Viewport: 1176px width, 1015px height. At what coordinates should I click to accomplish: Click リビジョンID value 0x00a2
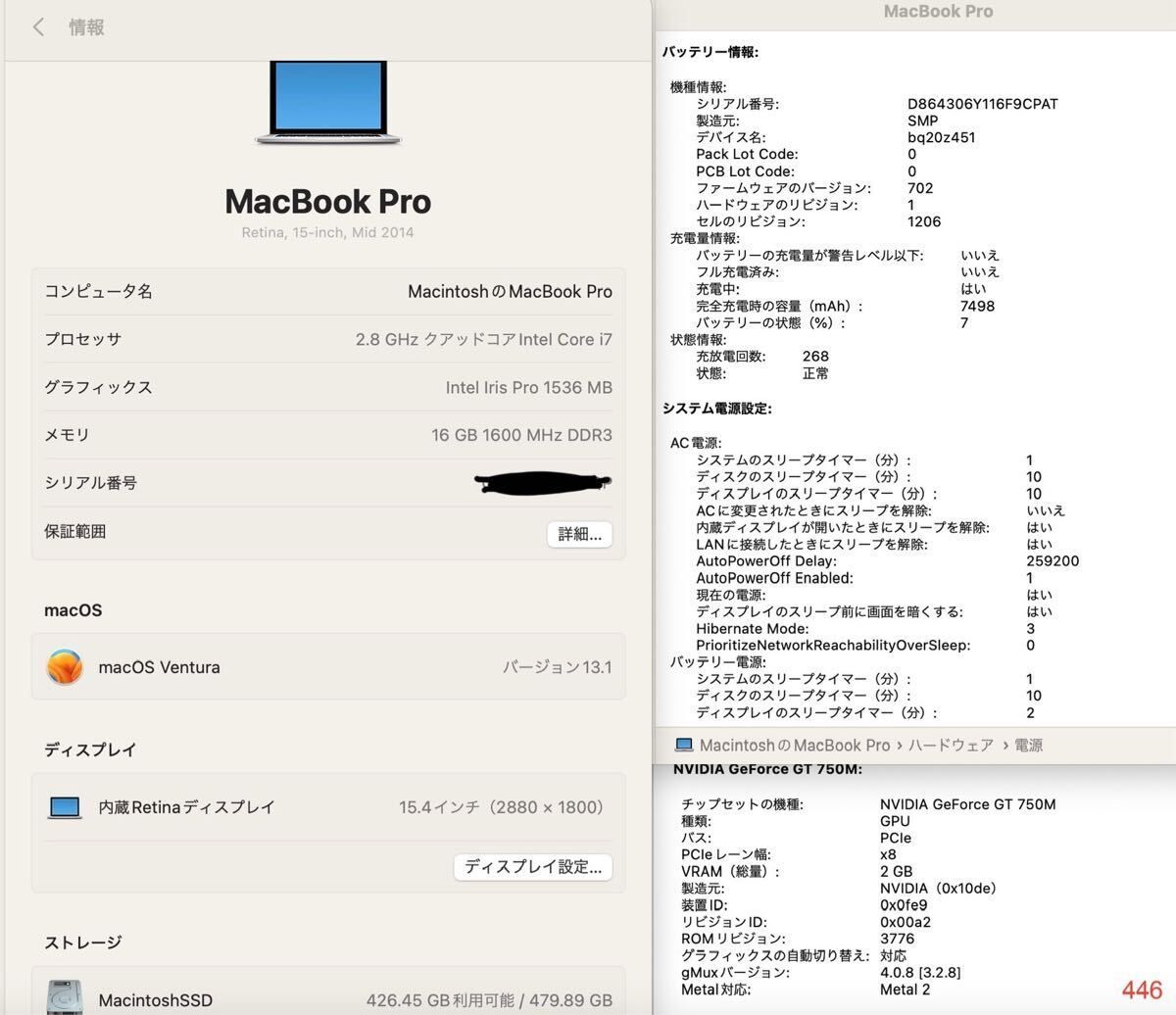[x=906, y=922]
